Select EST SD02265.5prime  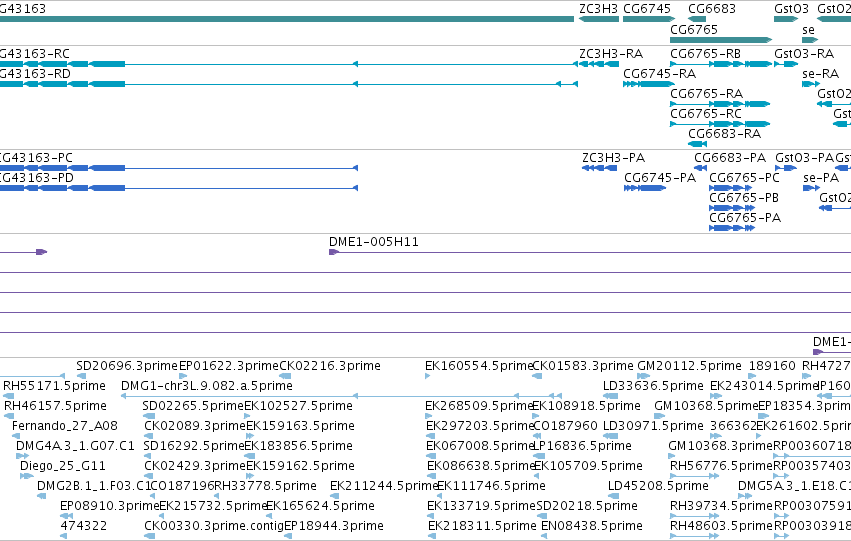[x=149, y=416]
